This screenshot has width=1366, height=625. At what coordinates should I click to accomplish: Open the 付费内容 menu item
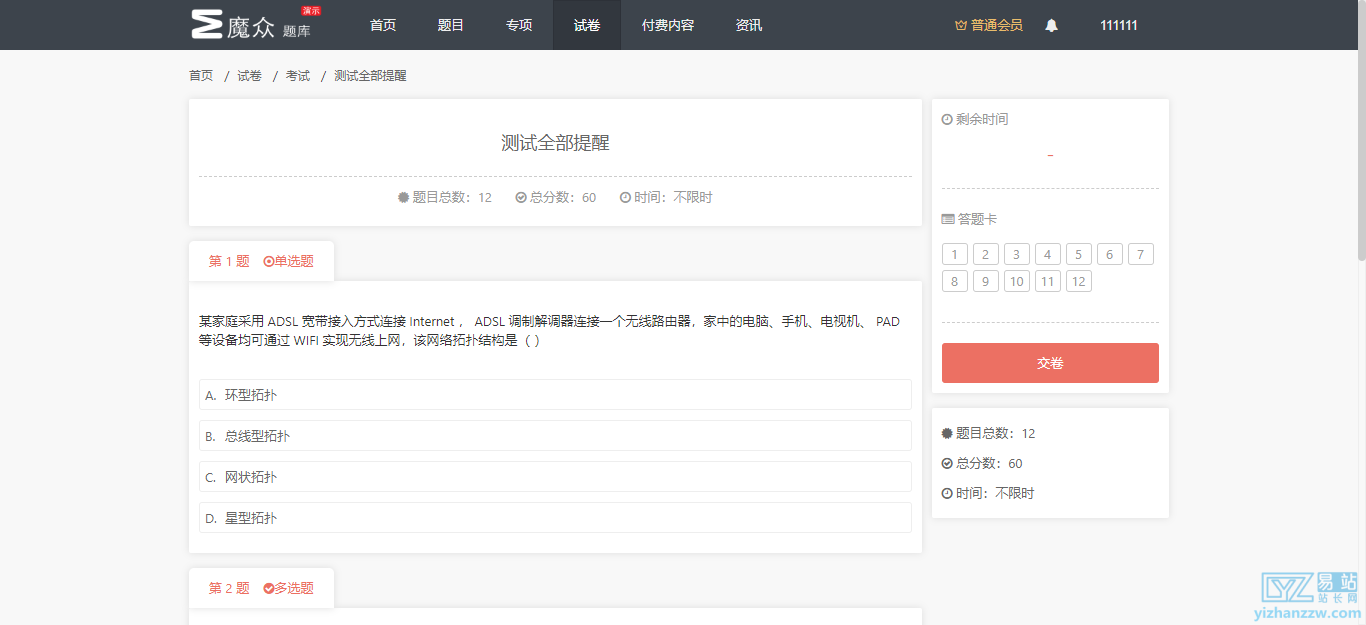667,25
